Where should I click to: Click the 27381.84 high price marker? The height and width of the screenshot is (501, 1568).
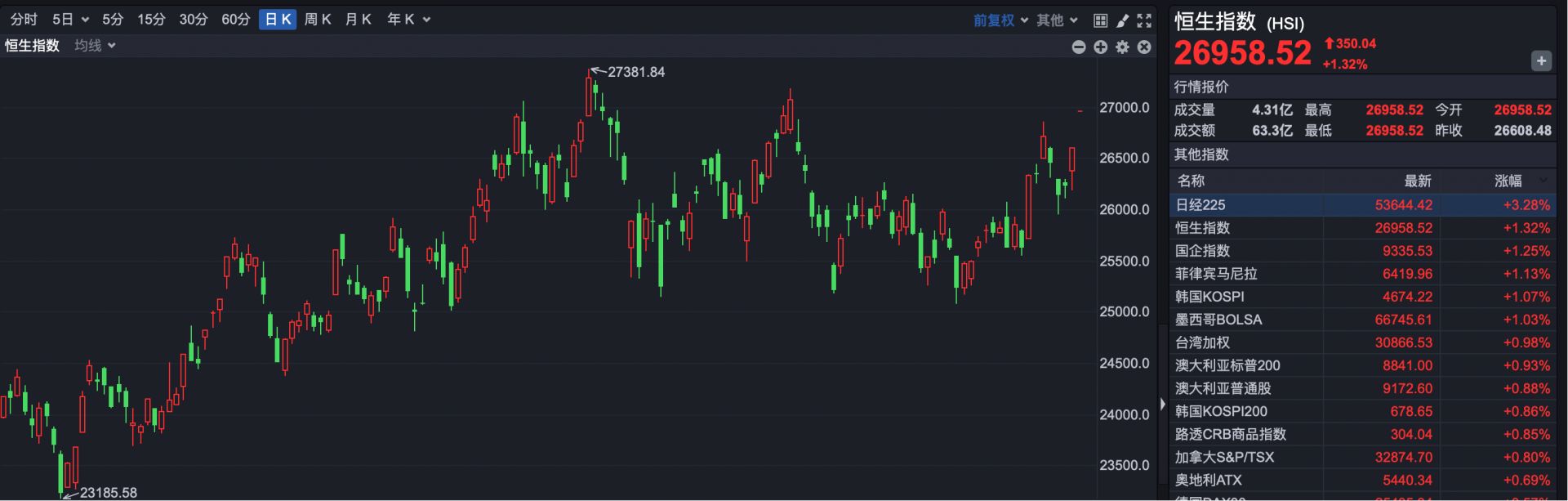(635, 72)
